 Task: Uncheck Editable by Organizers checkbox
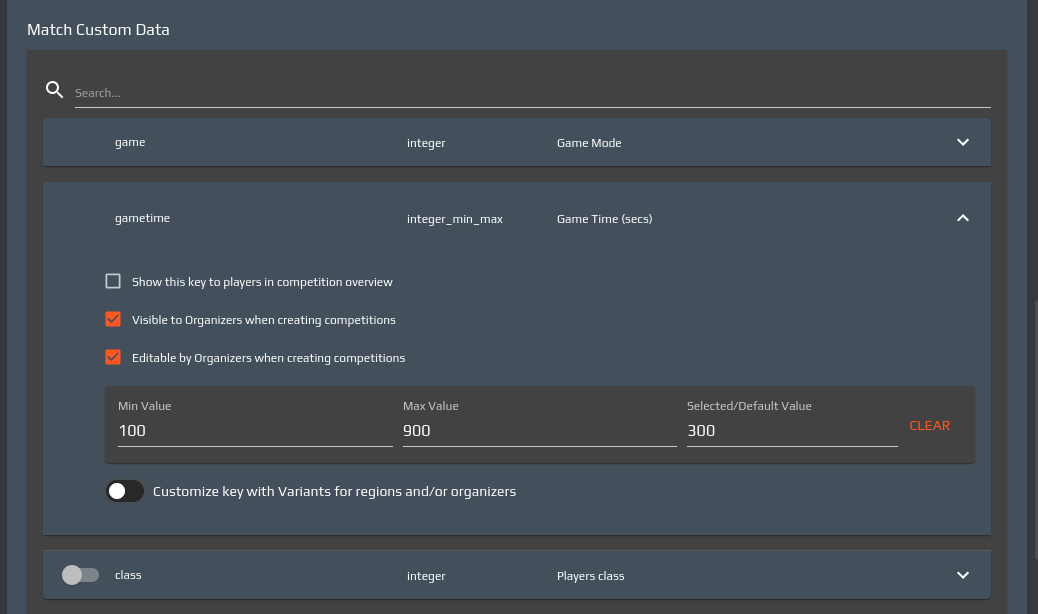point(113,358)
